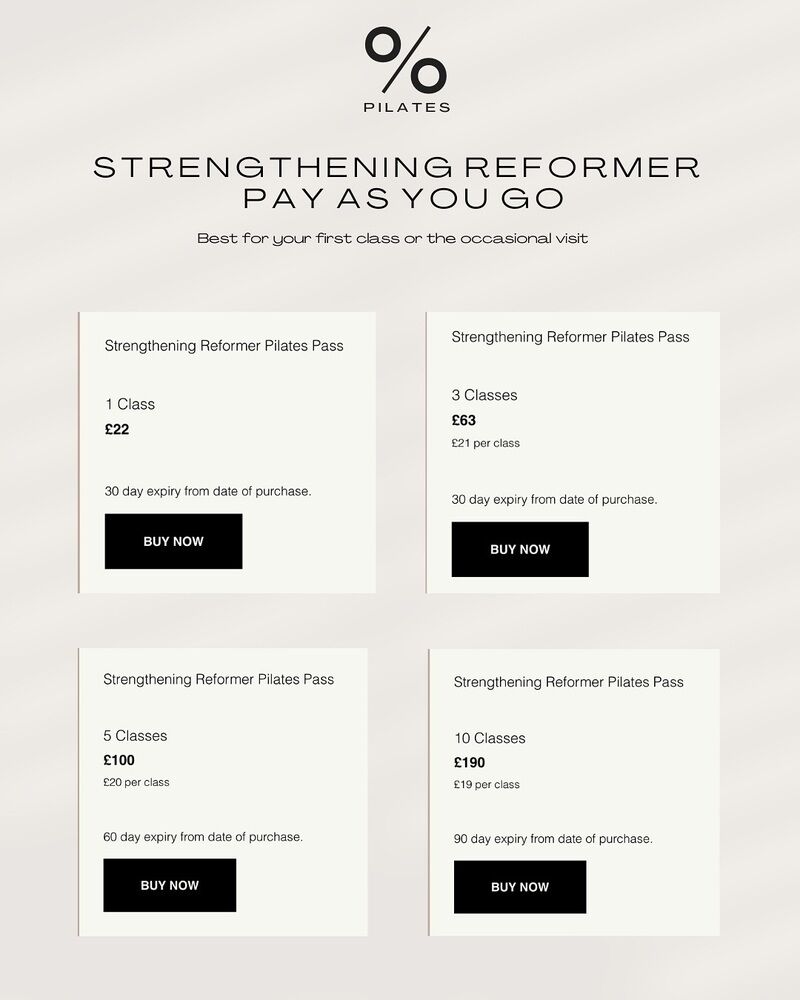Select the "5 Classes" label
This screenshot has width=800, height=1000.
point(135,735)
